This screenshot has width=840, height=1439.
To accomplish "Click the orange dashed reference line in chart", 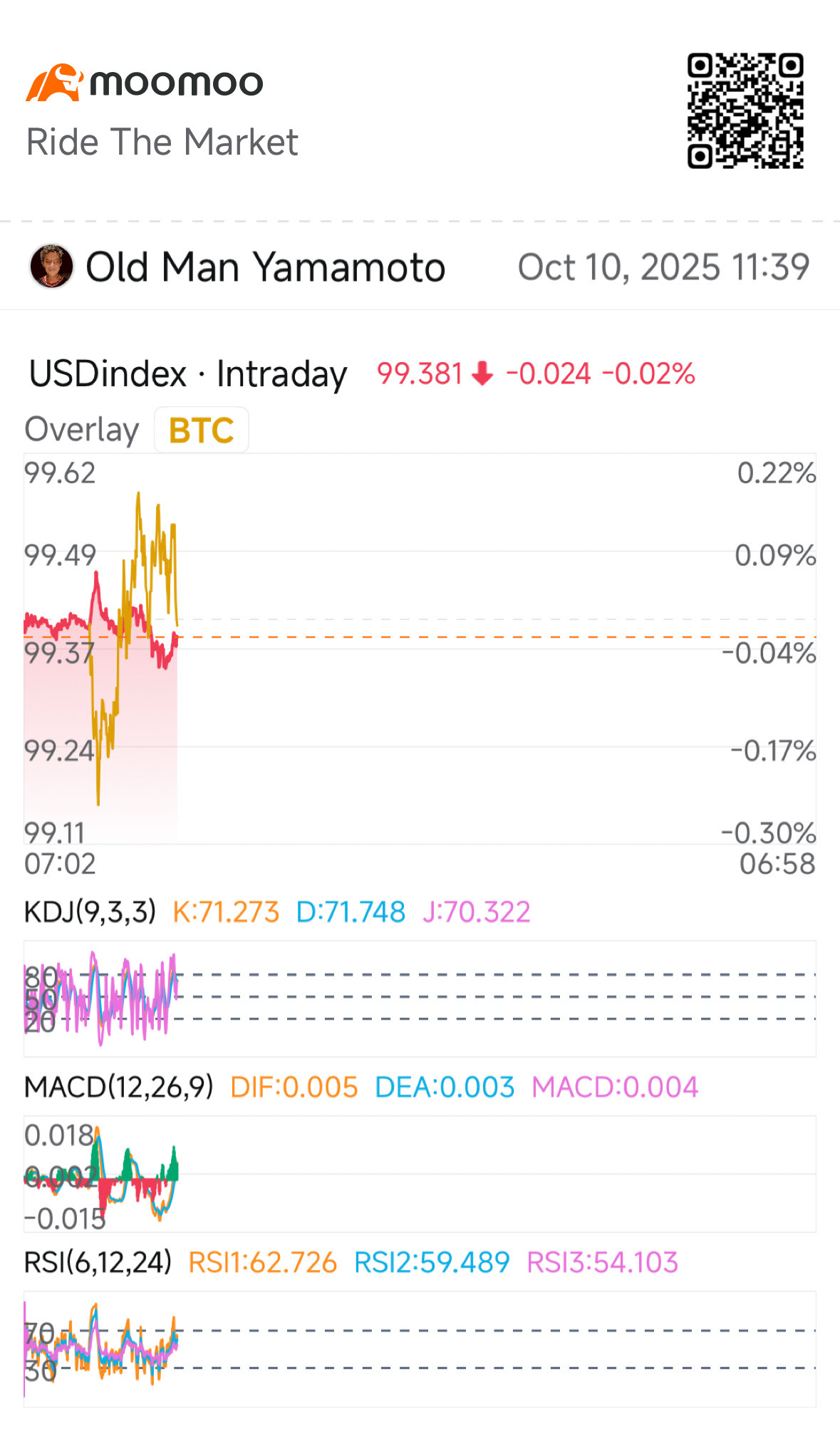I will (x=496, y=636).
